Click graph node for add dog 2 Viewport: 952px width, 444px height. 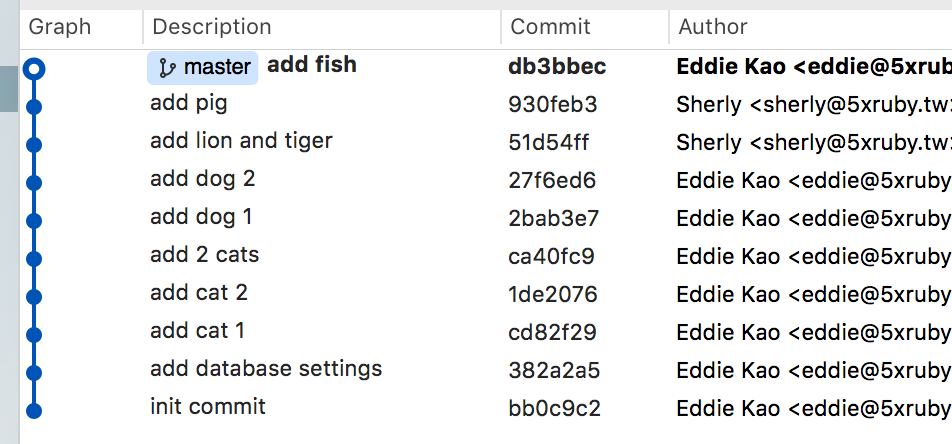(35, 182)
